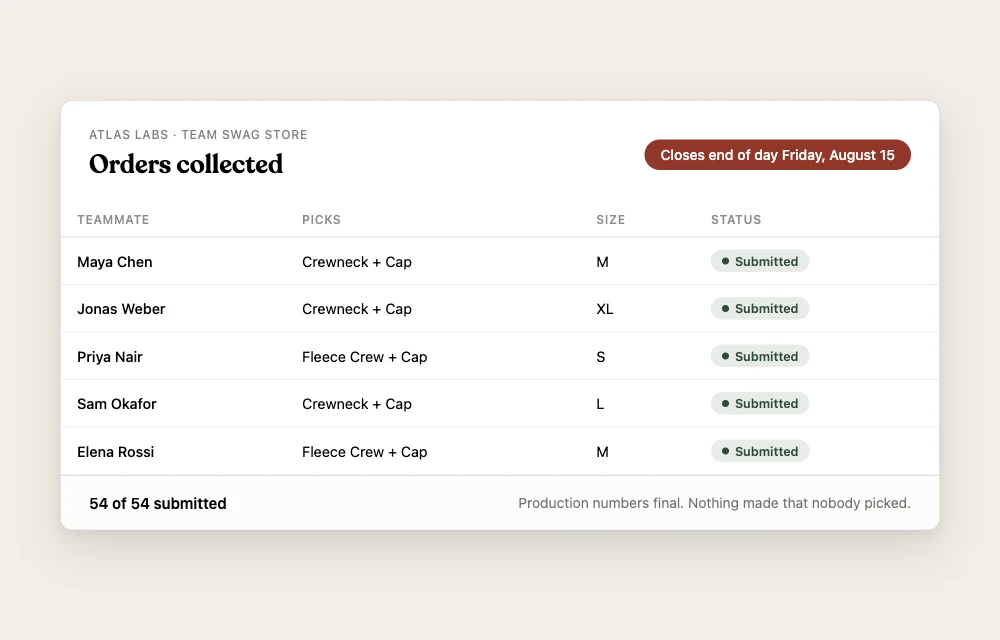Click the TEAMMATE column header

pyautogui.click(x=113, y=220)
